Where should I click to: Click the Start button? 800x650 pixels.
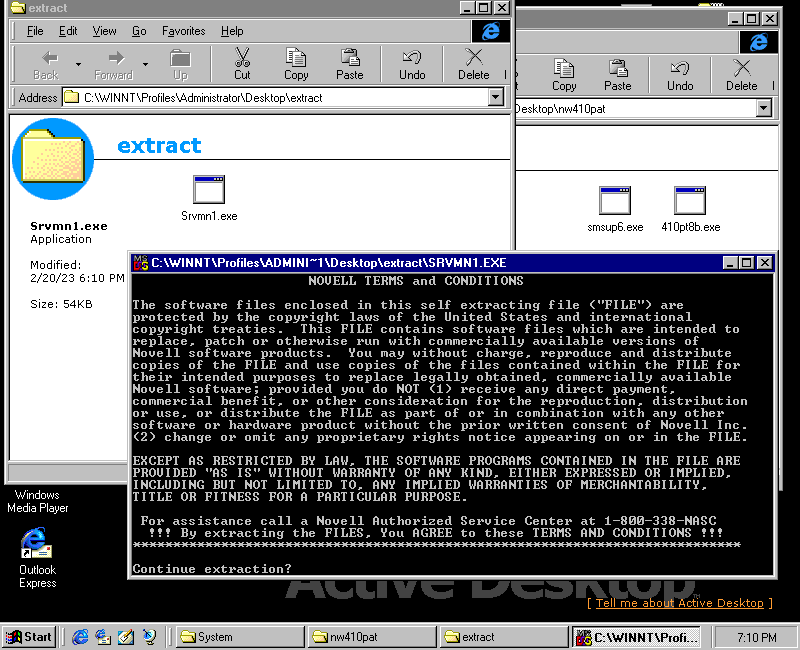point(29,637)
